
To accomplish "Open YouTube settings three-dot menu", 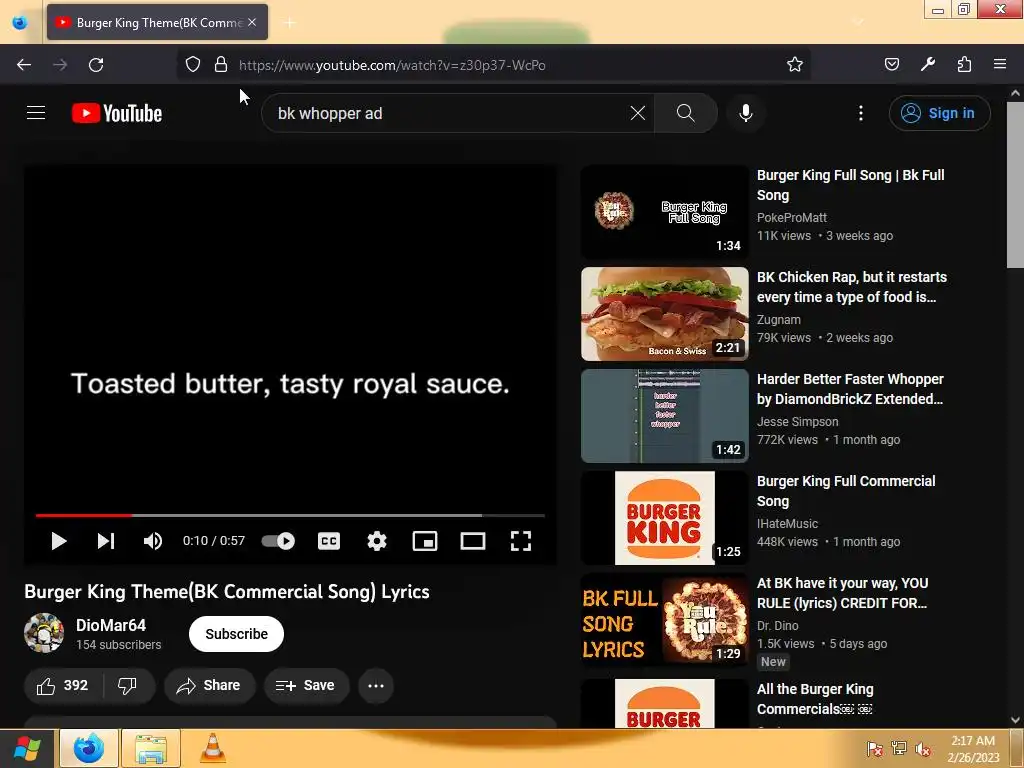I will [861, 113].
